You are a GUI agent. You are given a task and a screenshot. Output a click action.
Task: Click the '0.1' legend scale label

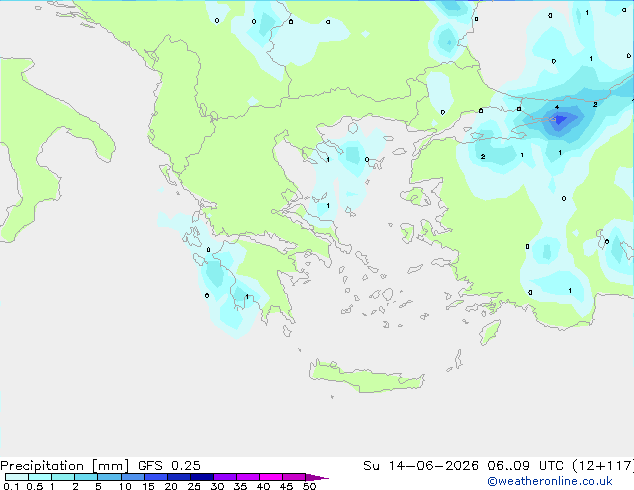point(11,486)
